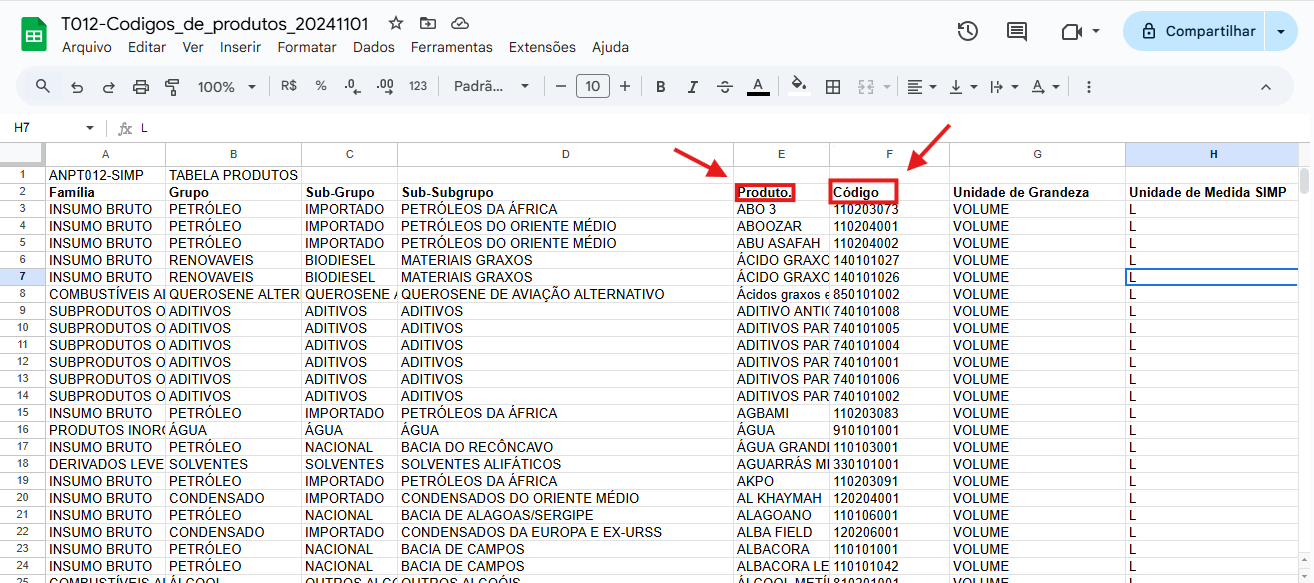Toggle bold formatting
The height and width of the screenshot is (583, 1314).
661,87
